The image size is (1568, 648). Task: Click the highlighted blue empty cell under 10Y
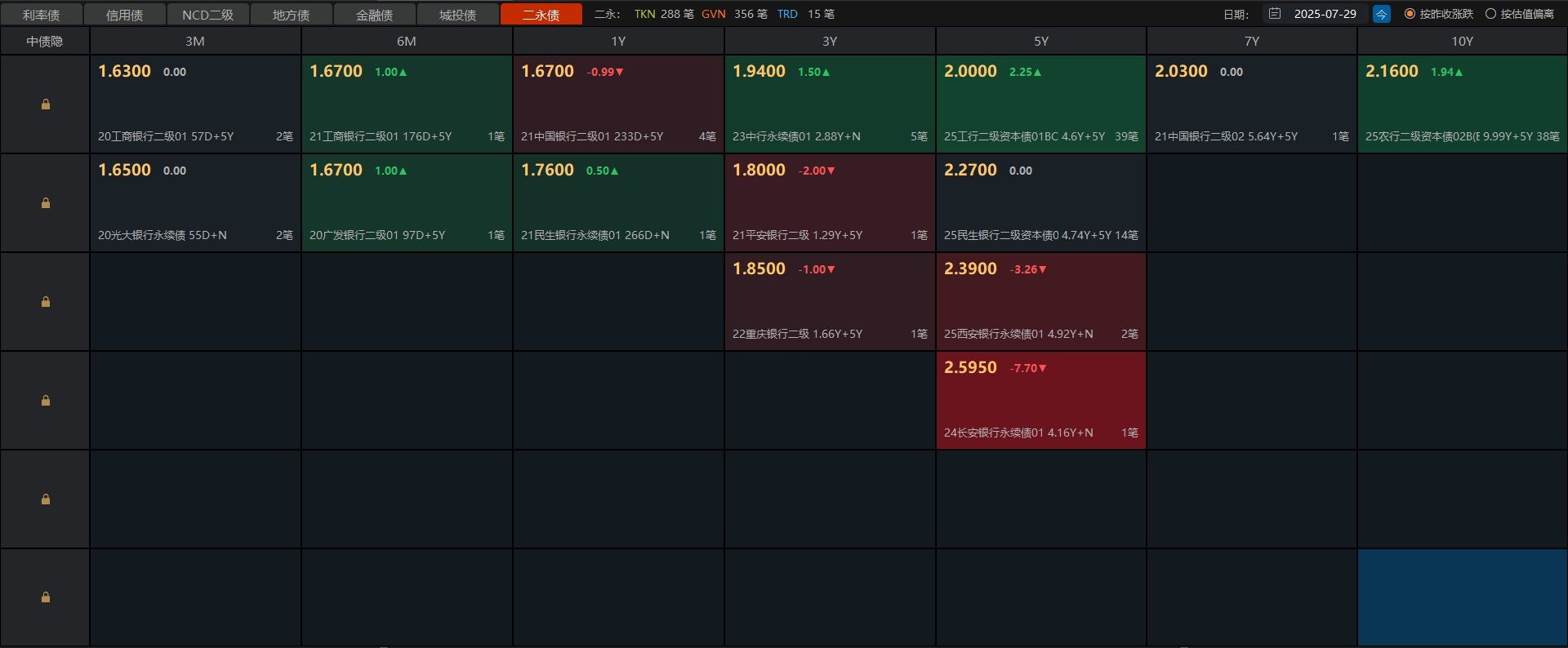(1463, 597)
